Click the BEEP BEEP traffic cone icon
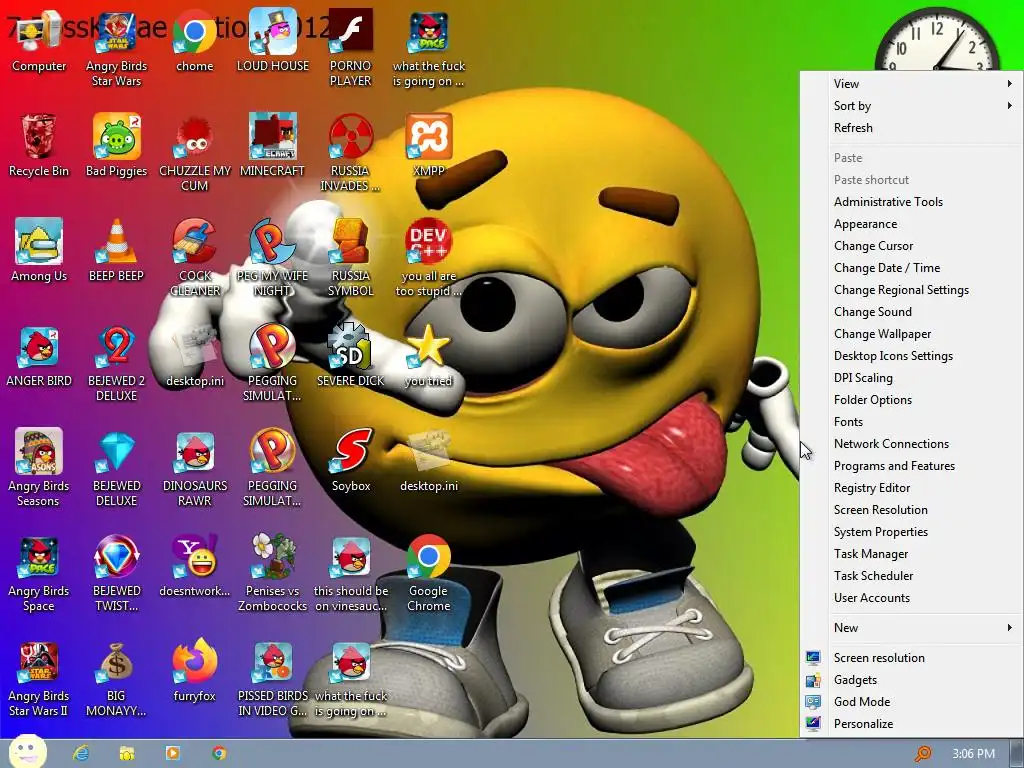The width and height of the screenshot is (1024, 768). tap(116, 251)
